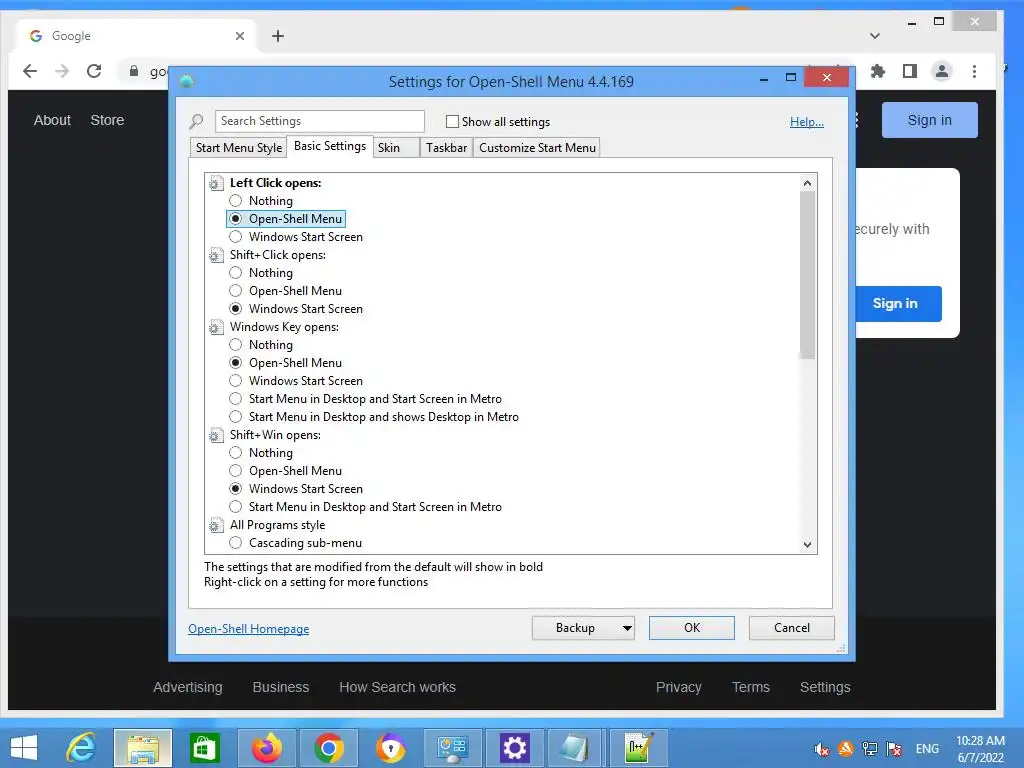Toggle Chrome side panel icon
Screen dimensions: 1024x768
pyautogui.click(x=910, y=71)
